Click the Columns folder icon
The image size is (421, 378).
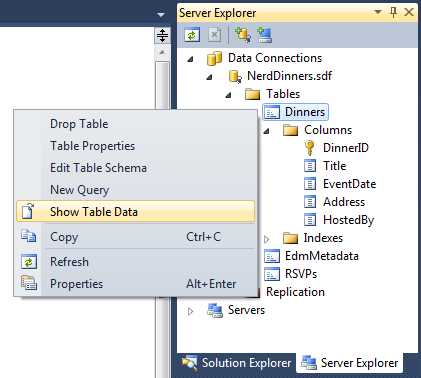pos(290,130)
